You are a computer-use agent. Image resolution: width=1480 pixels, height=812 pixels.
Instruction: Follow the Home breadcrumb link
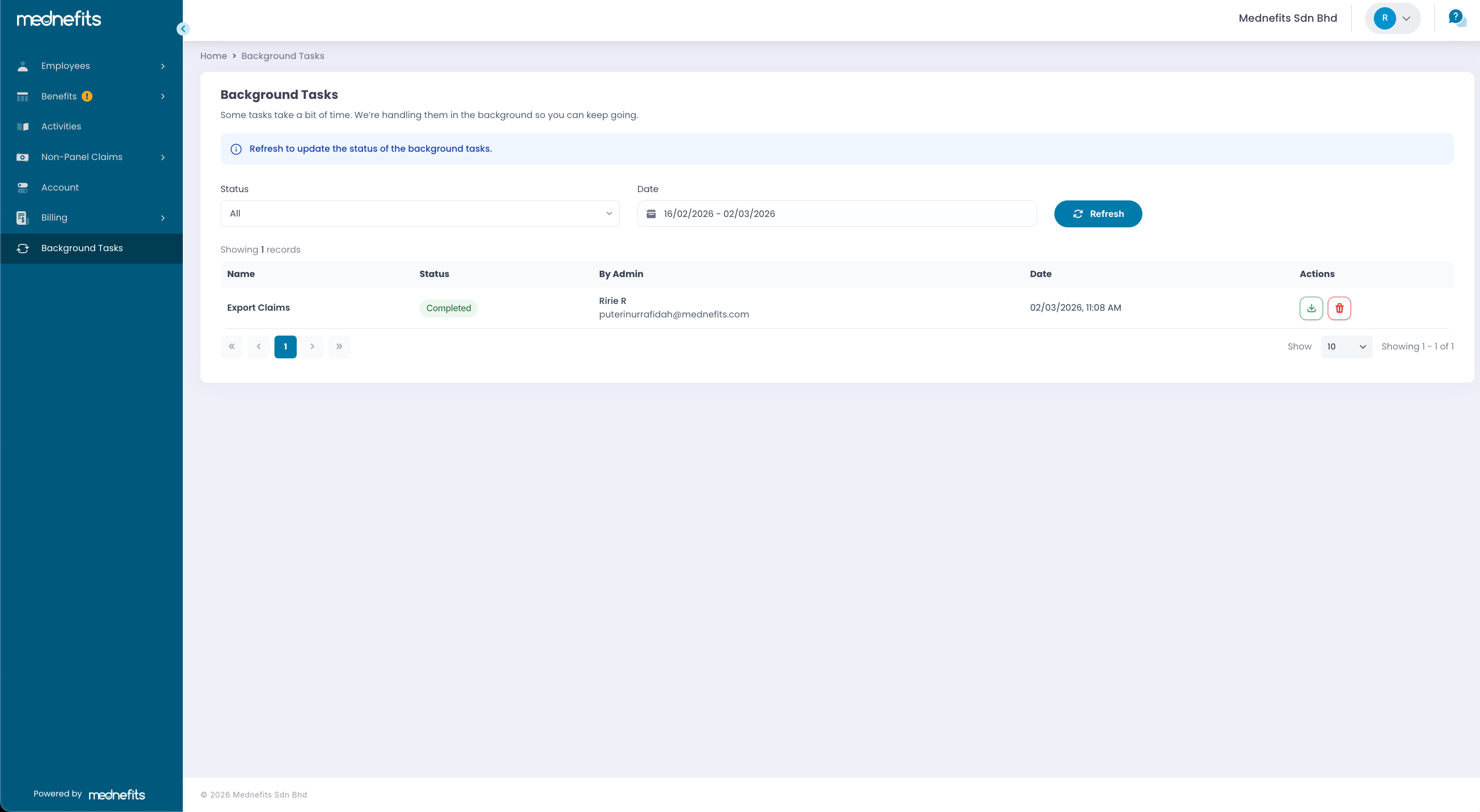213,56
